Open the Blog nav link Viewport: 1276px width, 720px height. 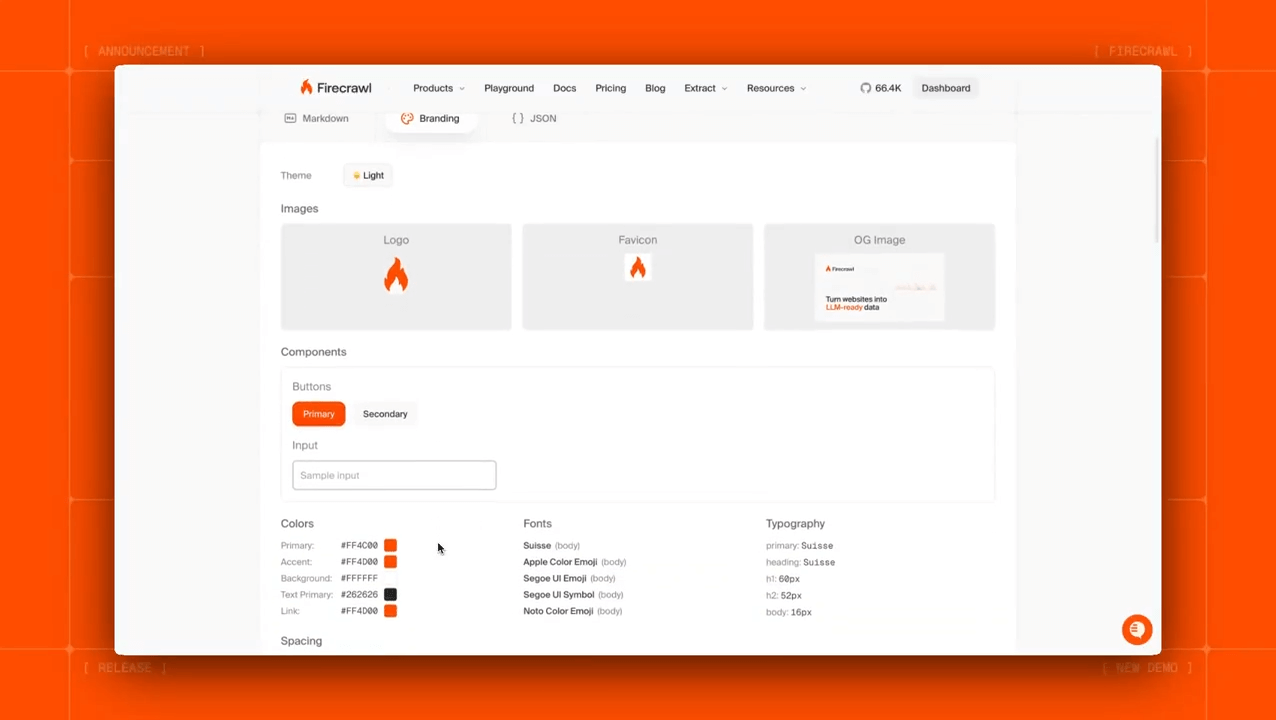[655, 88]
